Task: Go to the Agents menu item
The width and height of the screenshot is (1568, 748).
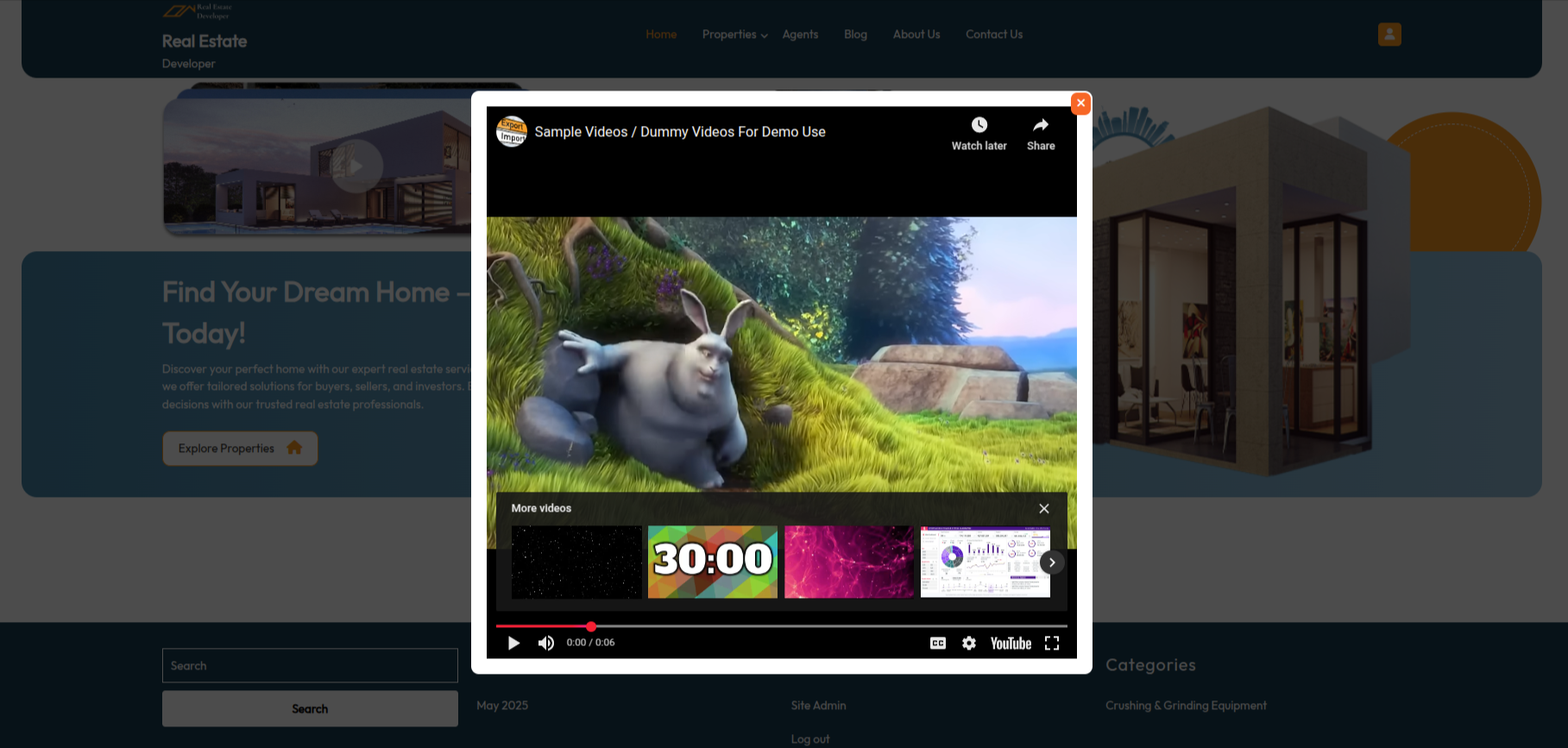Action: click(800, 35)
